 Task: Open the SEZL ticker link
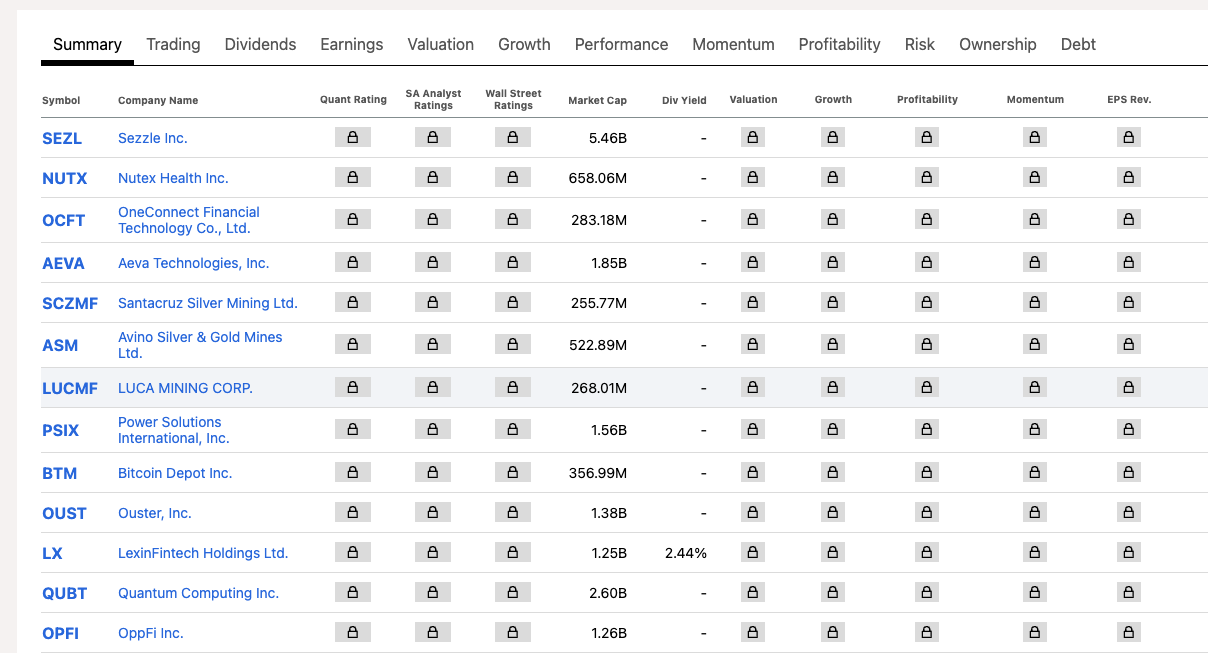tap(62, 138)
